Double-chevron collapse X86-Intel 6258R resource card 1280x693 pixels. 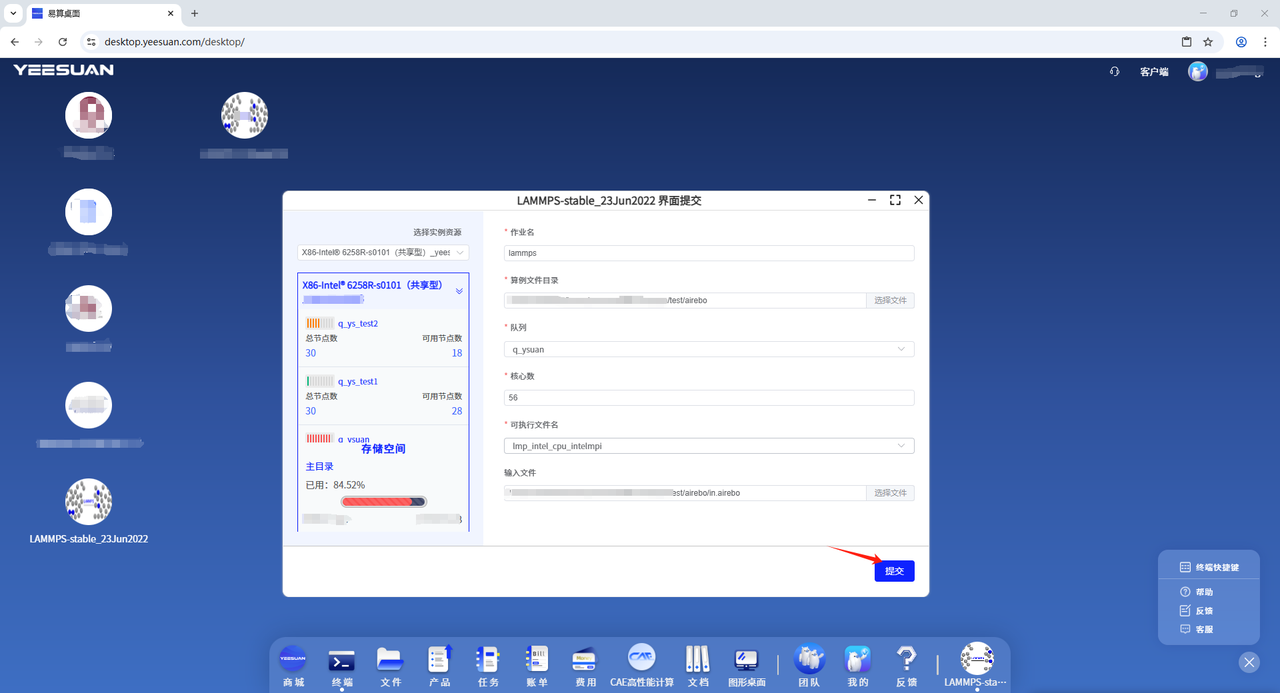459,291
